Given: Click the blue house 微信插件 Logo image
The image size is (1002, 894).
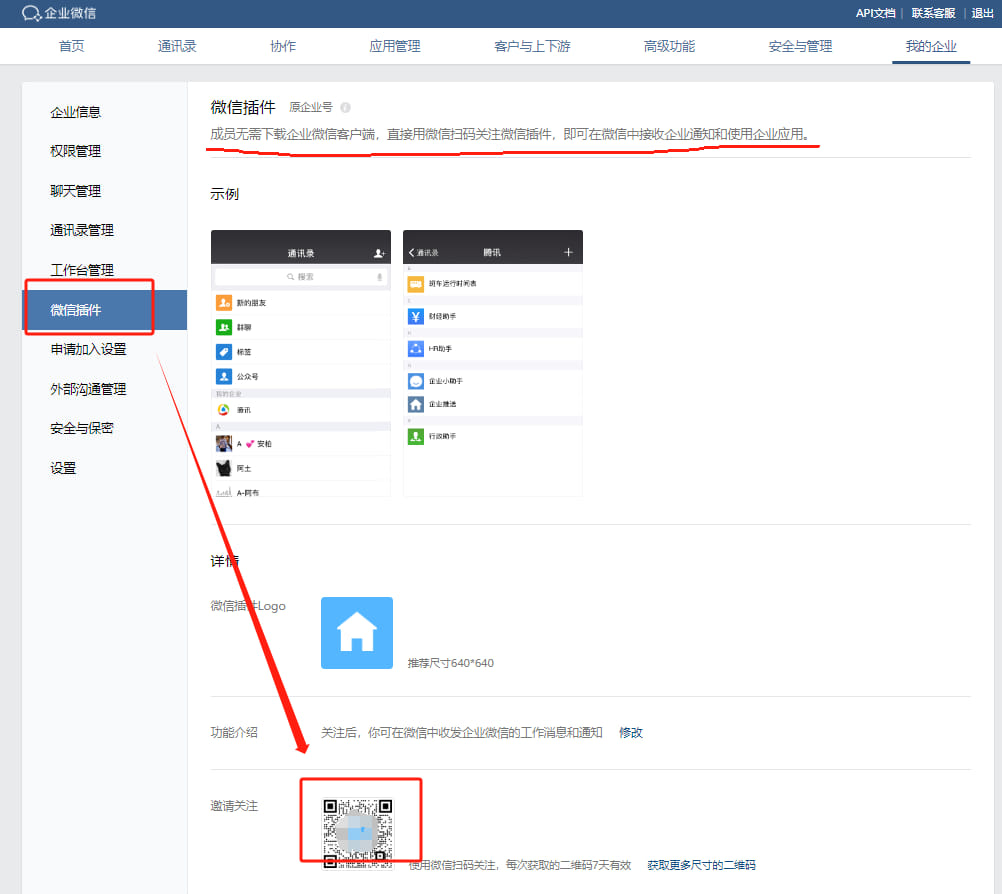Looking at the screenshot, I should [x=356, y=632].
